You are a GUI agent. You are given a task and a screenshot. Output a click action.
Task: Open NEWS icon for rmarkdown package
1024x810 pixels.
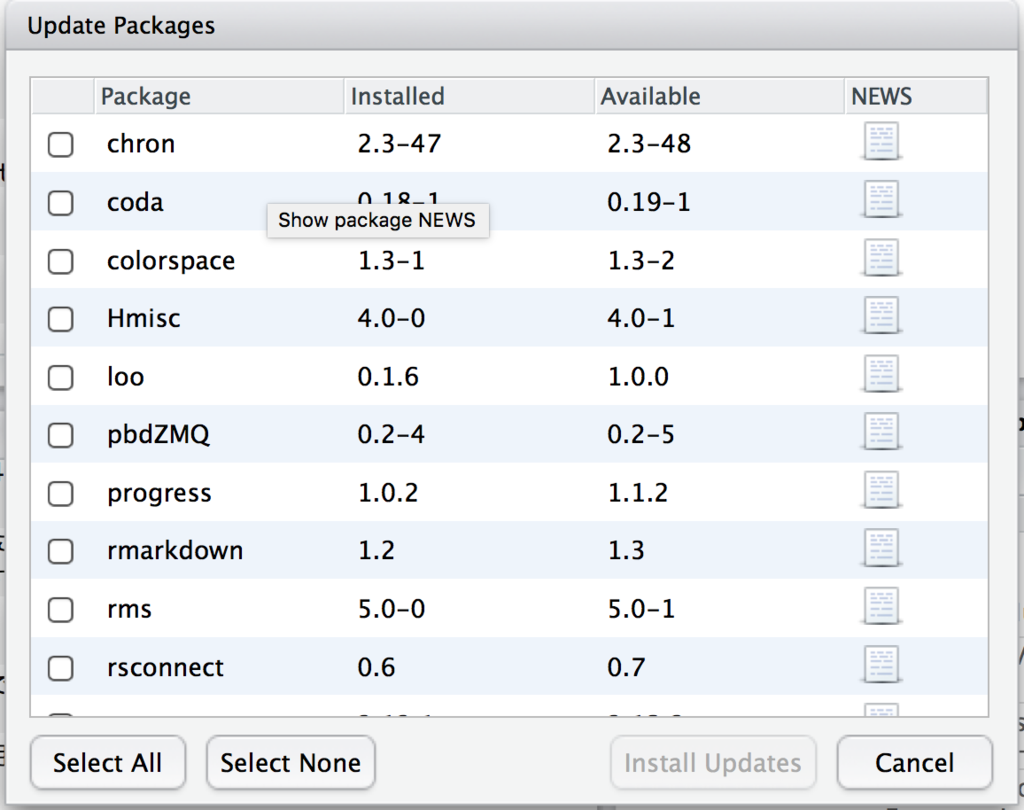(x=882, y=548)
